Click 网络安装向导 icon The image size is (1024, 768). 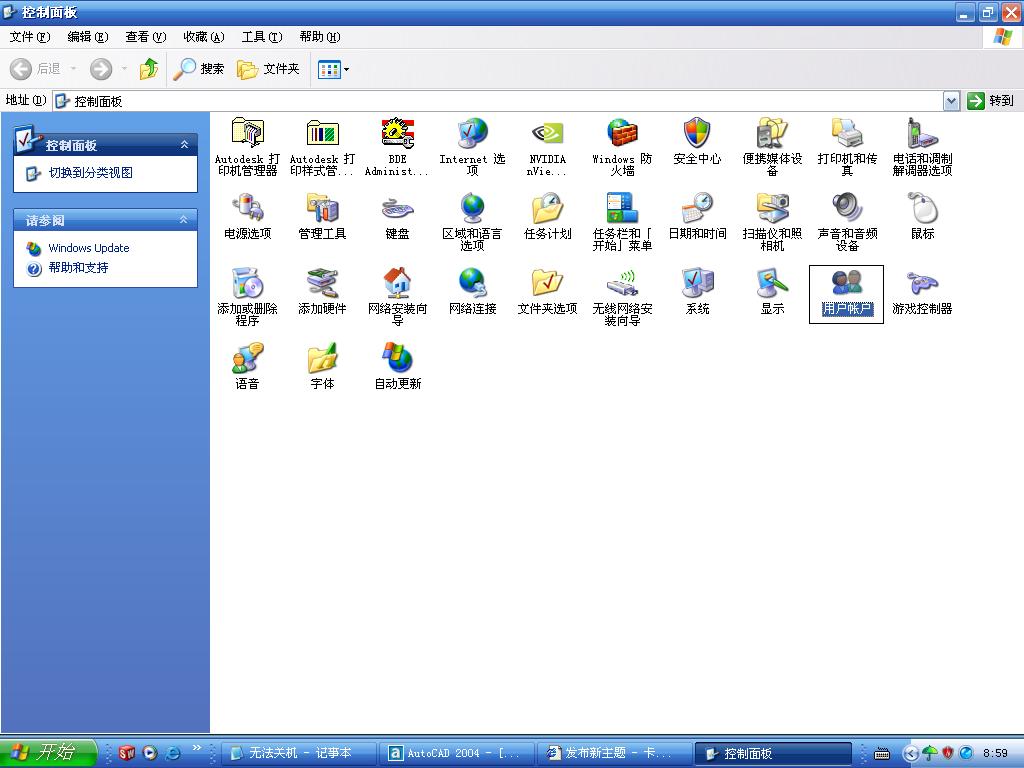point(397,283)
